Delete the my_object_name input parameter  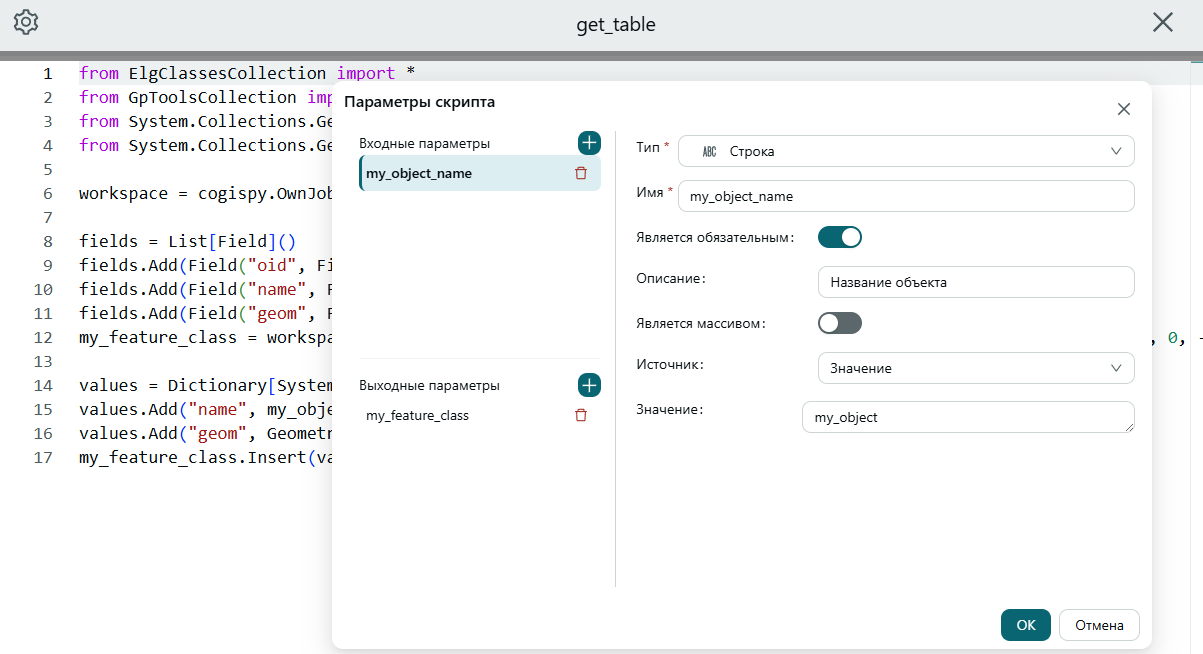click(x=581, y=173)
